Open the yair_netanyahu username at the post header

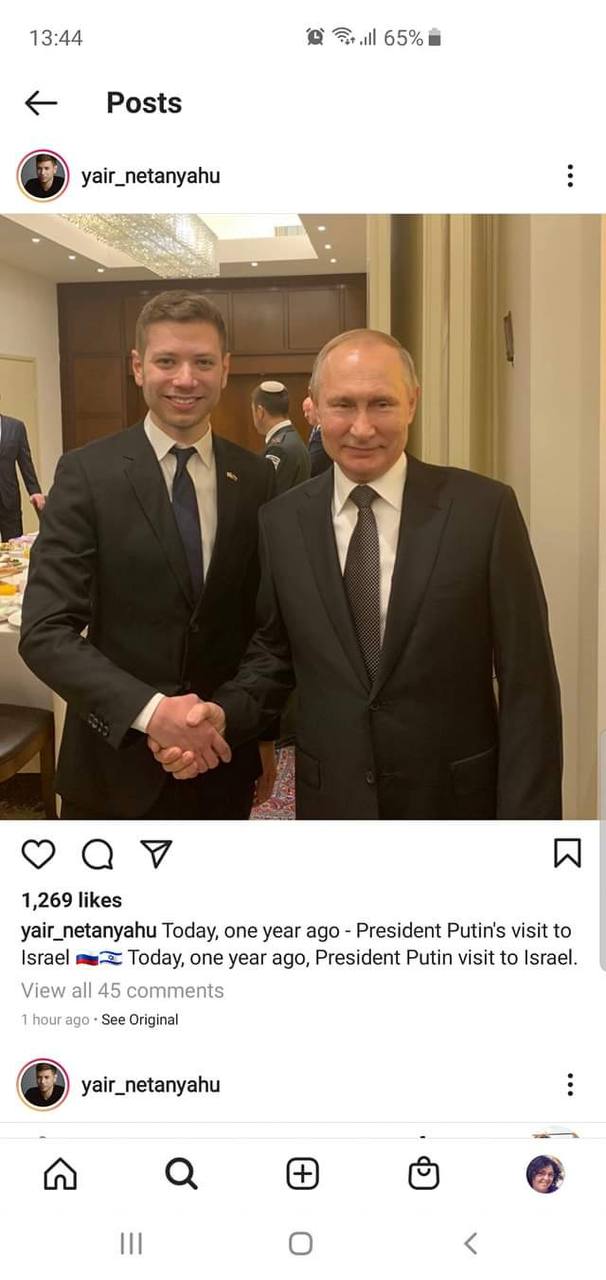[150, 176]
